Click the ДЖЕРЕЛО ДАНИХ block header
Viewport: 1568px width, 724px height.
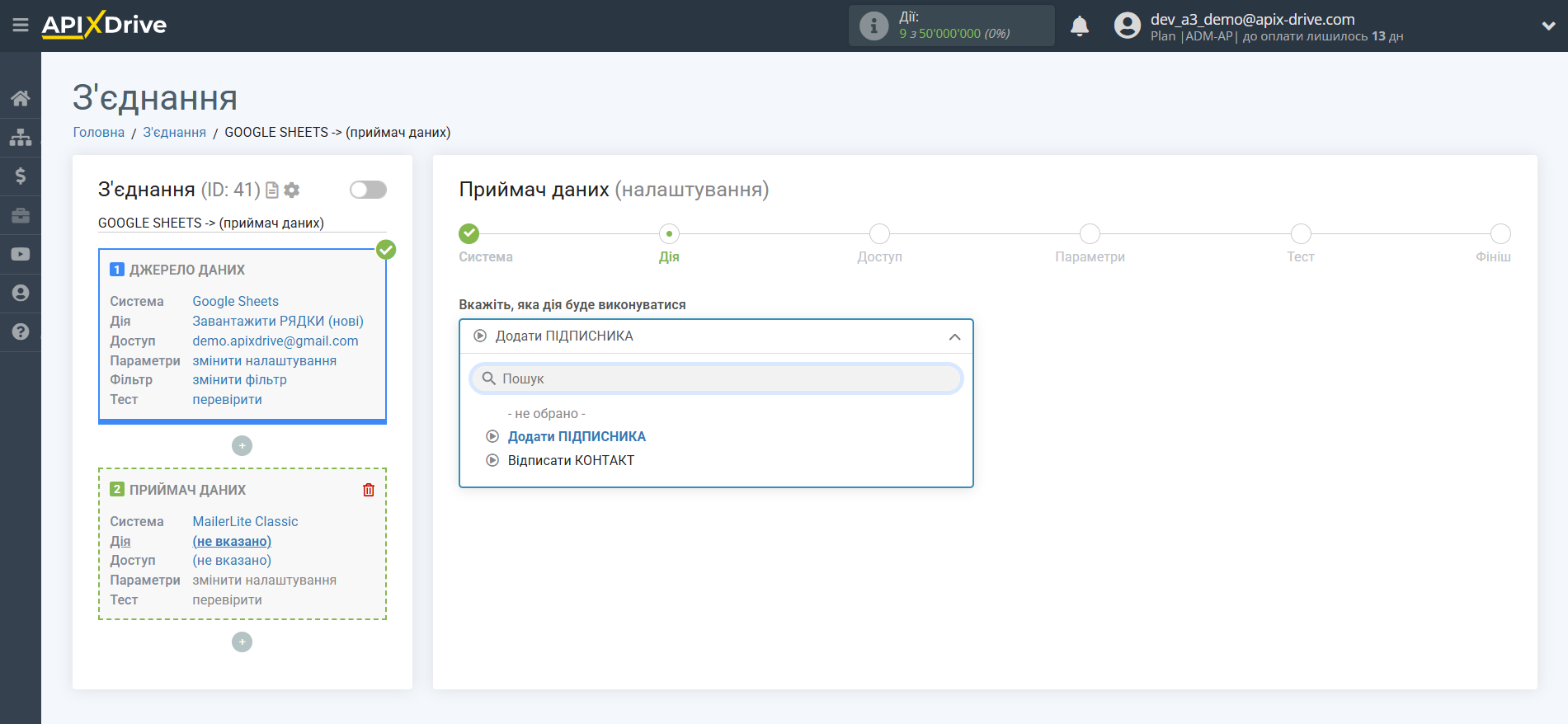point(187,270)
